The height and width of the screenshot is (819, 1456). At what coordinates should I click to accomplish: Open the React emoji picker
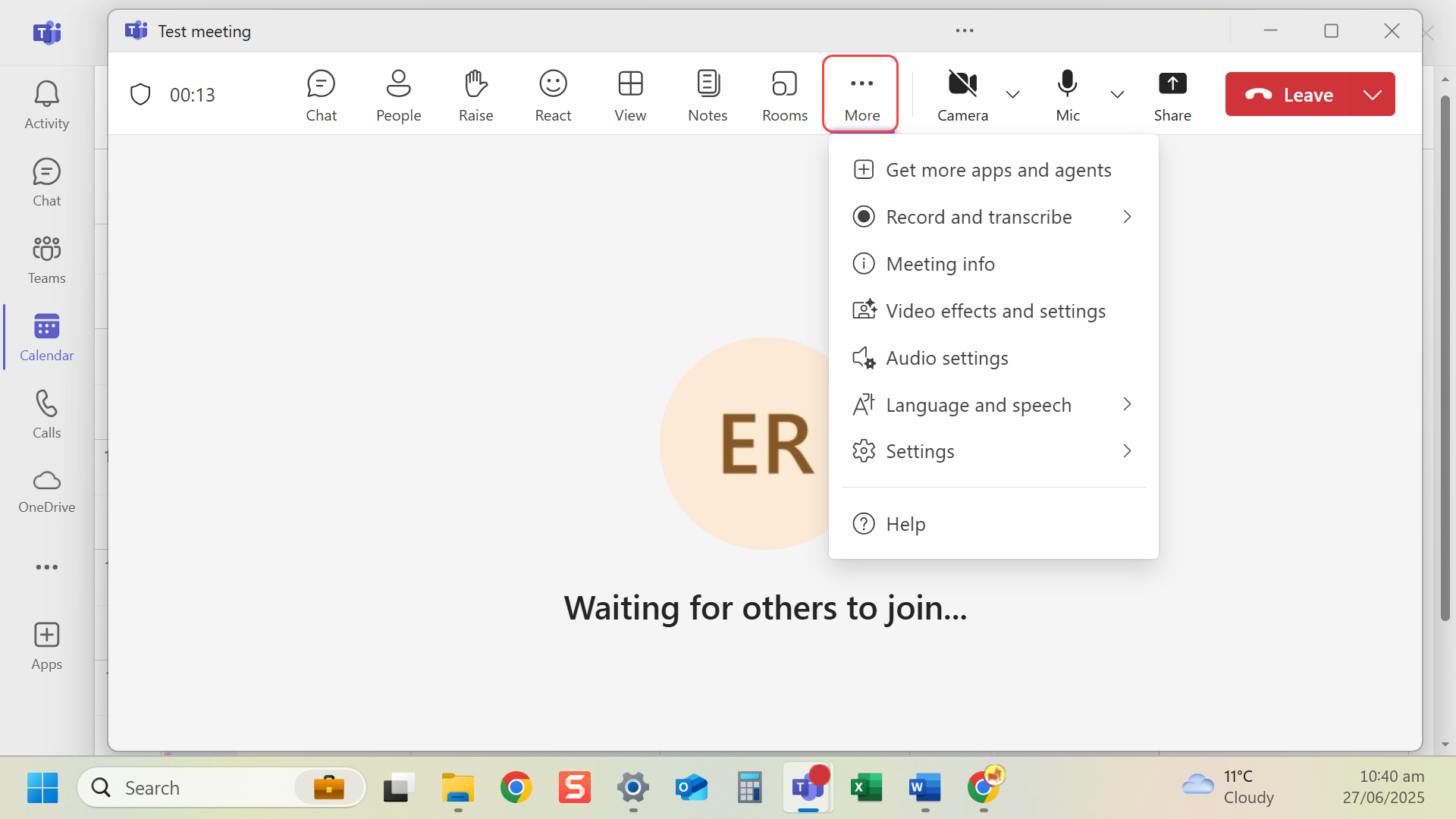click(x=553, y=95)
